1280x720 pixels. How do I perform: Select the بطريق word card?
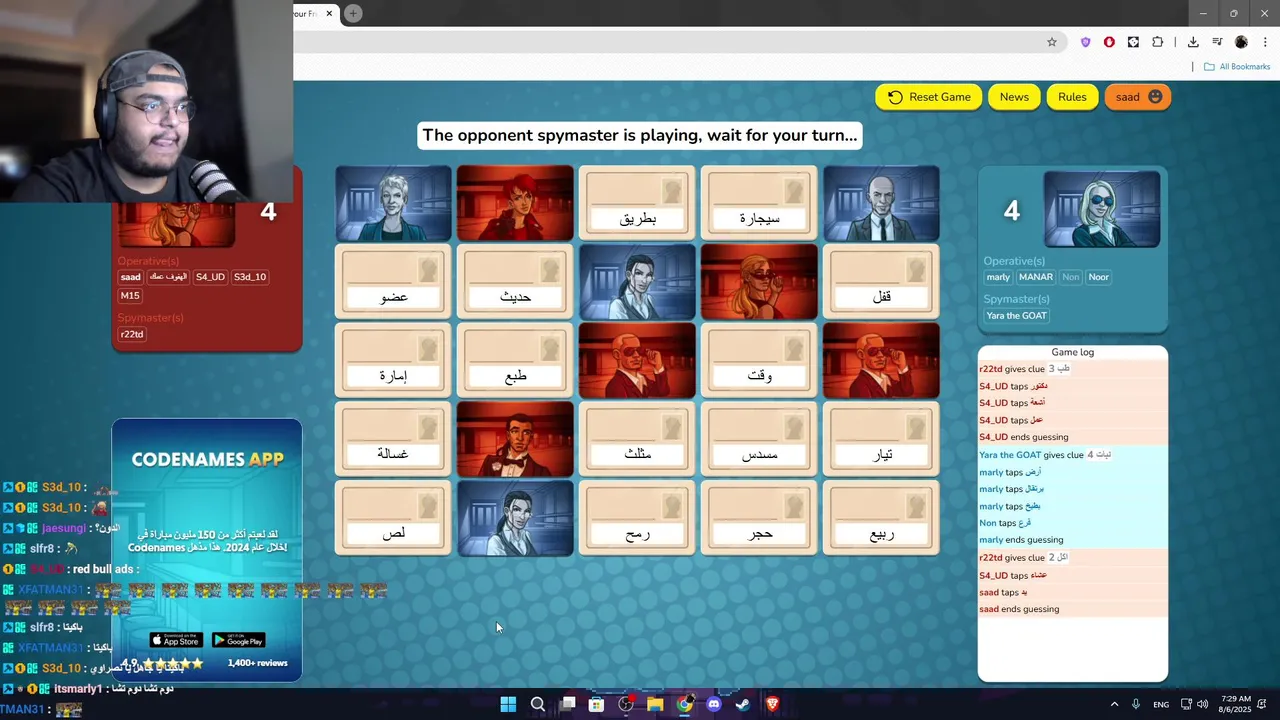click(x=637, y=203)
